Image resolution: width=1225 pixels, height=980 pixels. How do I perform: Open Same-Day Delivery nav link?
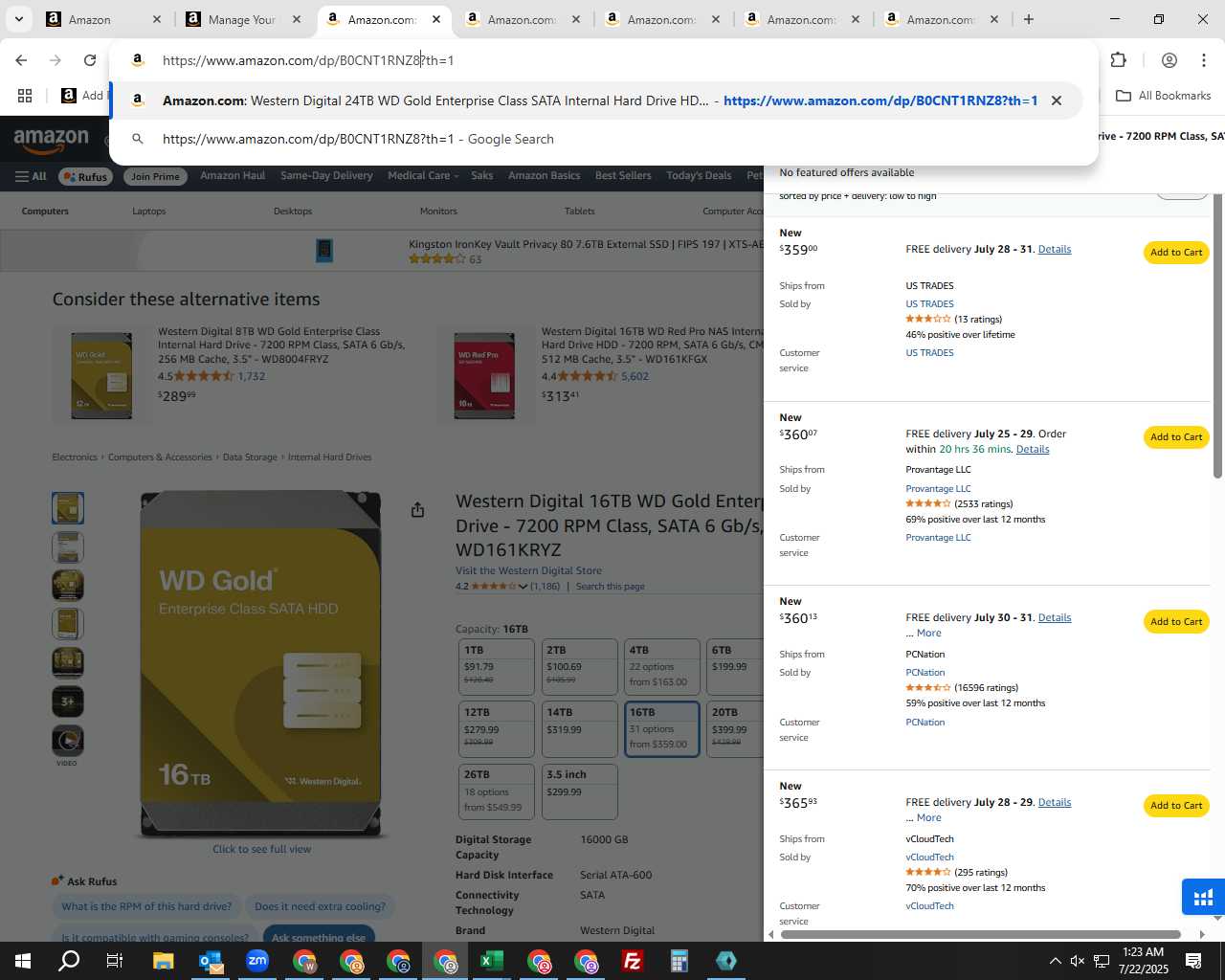[x=326, y=176]
